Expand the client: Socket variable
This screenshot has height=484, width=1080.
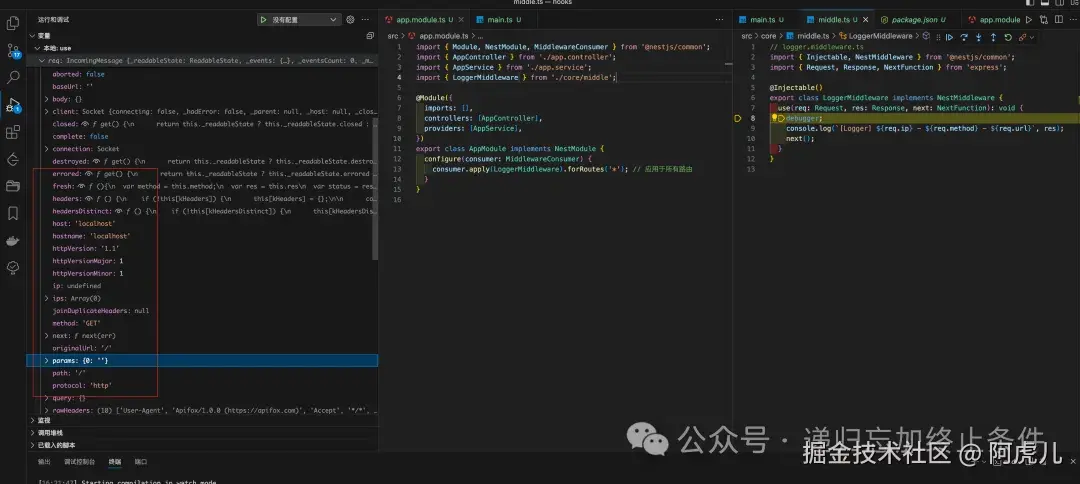point(47,112)
